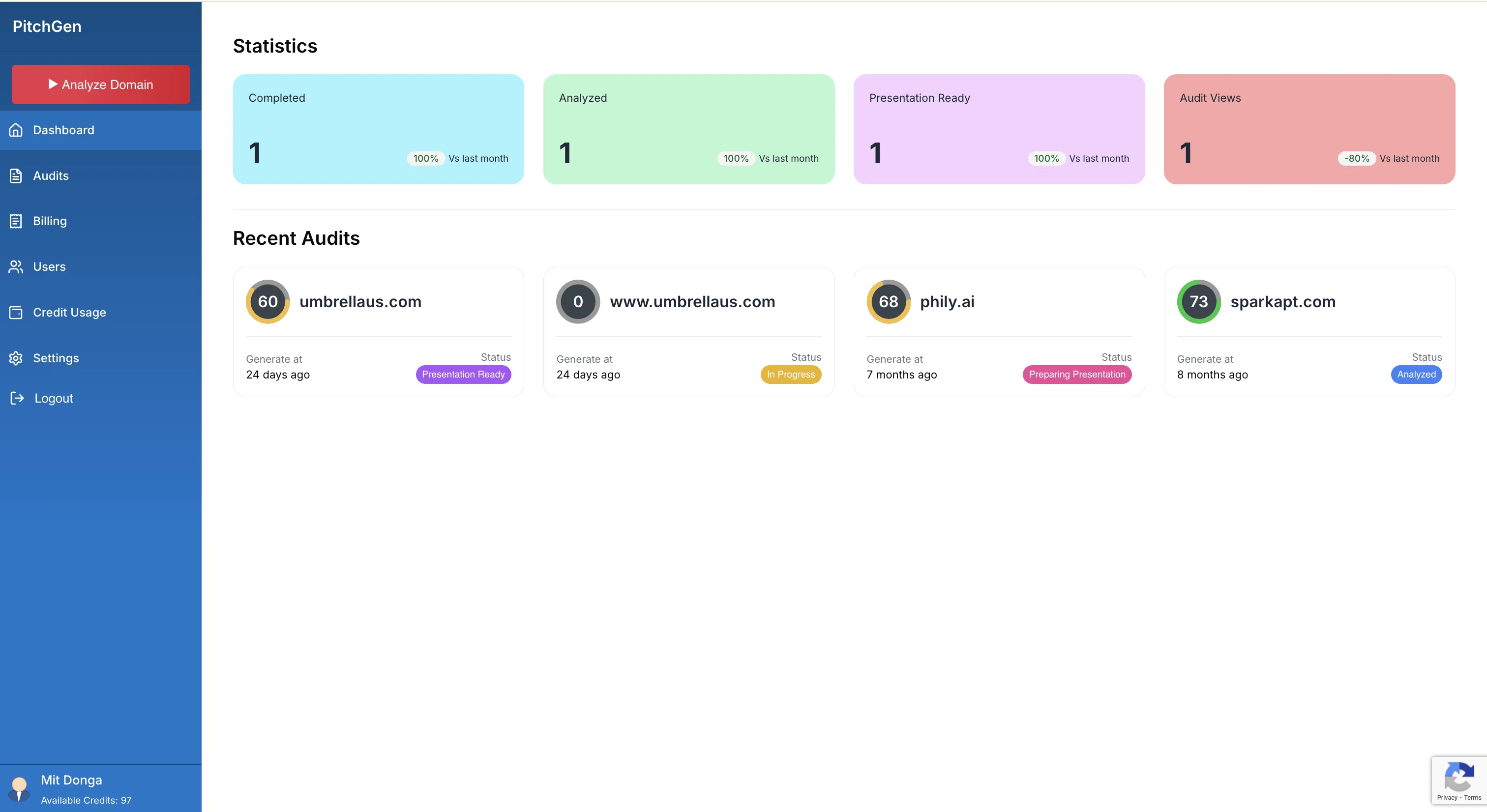Click the Settings gear icon
Screen dimensions: 1487x812
pos(16,358)
